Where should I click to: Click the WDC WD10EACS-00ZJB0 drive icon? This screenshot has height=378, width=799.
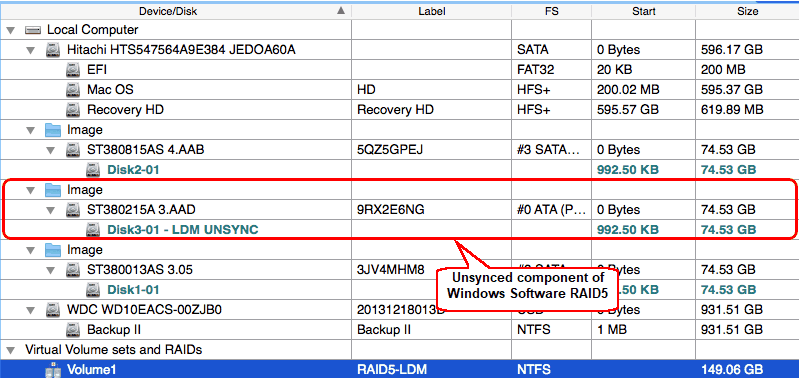click(x=53, y=310)
